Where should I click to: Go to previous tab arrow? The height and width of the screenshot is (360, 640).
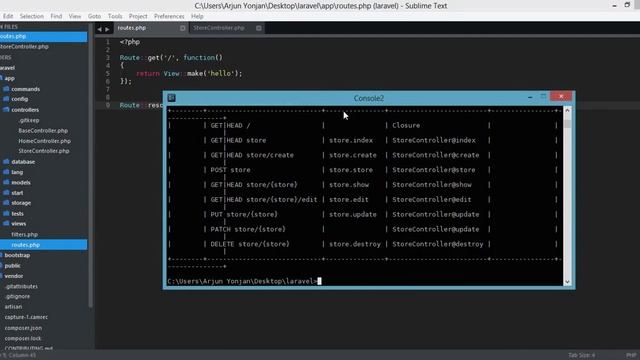tap(99, 29)
